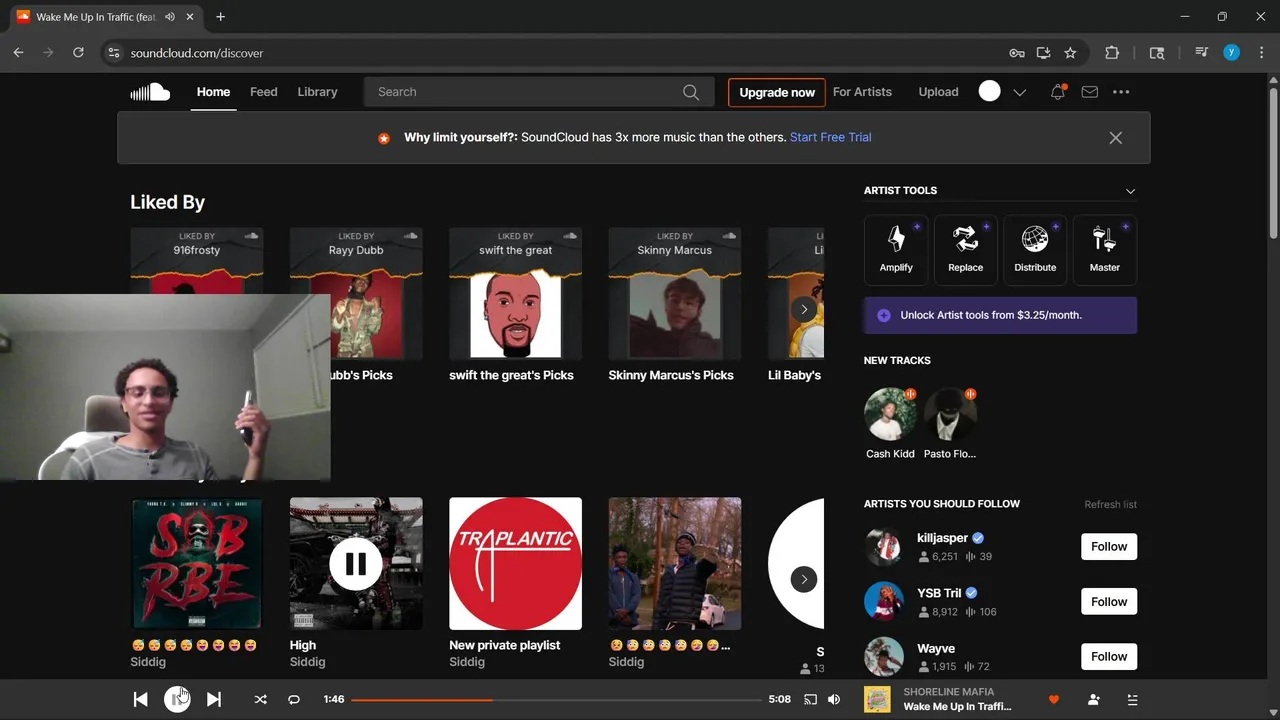Open Chrome three-dot menu
The width and height of the screenshot is (1280, 720).
pyautogui.click(x=1262, y=53)
